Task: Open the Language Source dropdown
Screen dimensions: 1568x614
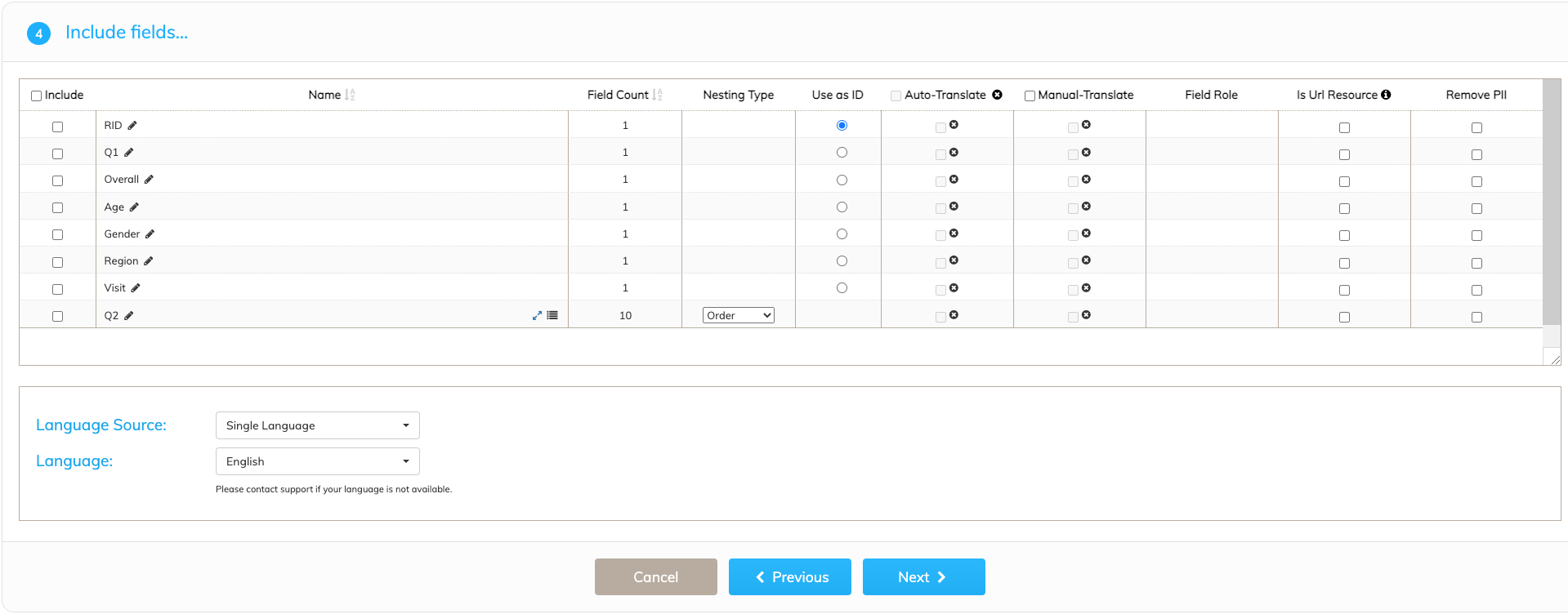Action: [318, 425]
